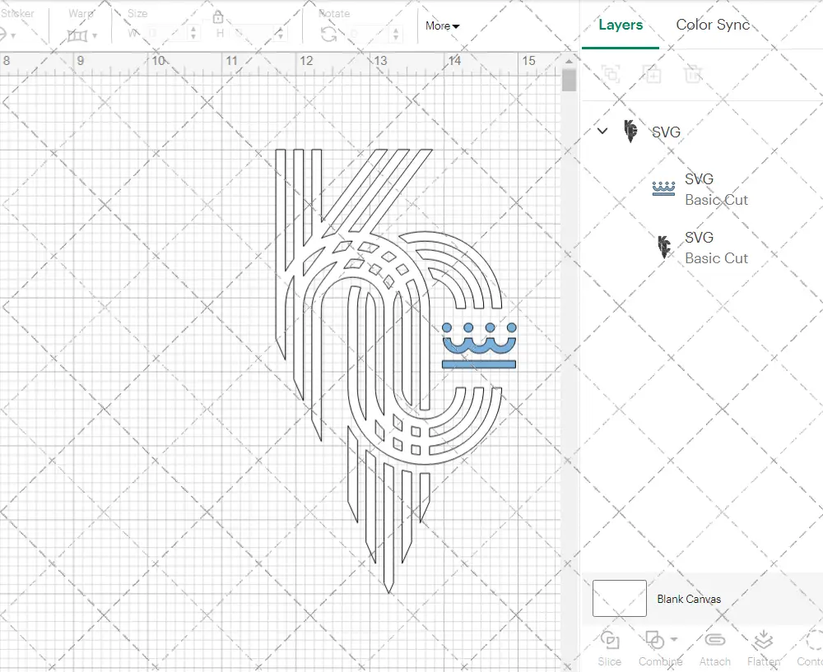Open the Combine dropdown arrow

click(x=673, y=641)
